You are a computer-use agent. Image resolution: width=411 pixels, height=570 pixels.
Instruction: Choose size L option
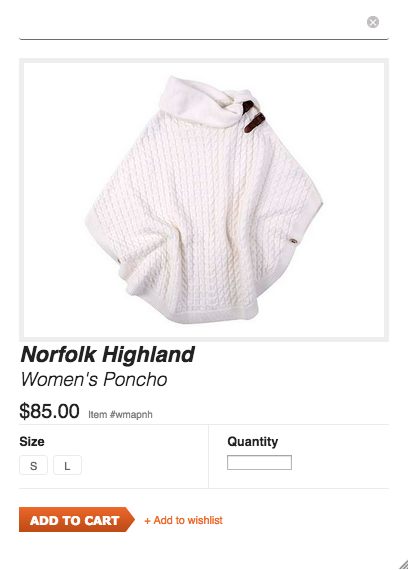click(x=68, y=465)
